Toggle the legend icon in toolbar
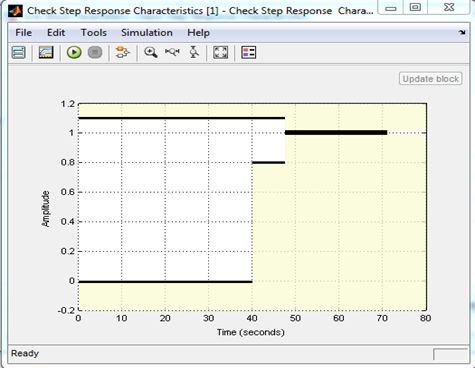The image size is (475, 368). click(x=249, y=52)
